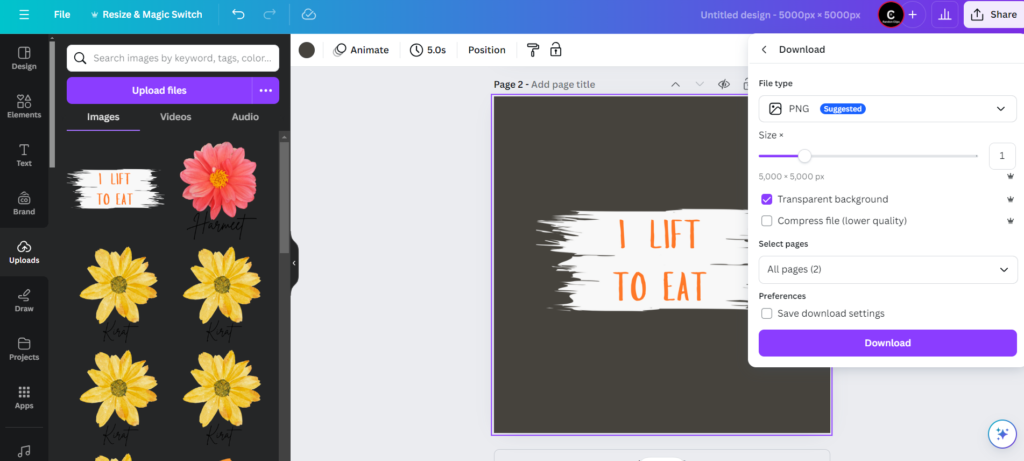
Task: Click the lock icon in toolbar
Action: pos(555,50)
